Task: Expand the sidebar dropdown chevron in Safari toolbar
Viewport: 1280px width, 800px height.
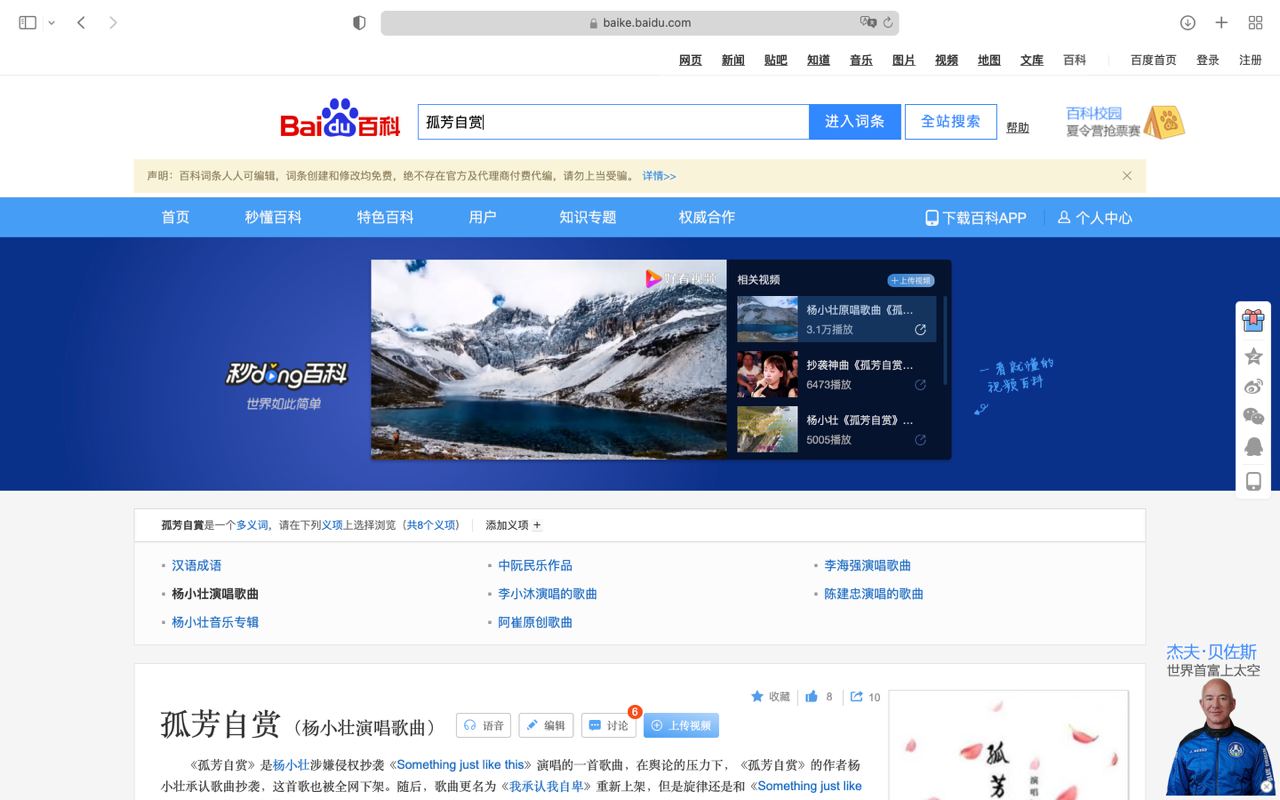Action: pyautogui.click(x=51, y=22)
